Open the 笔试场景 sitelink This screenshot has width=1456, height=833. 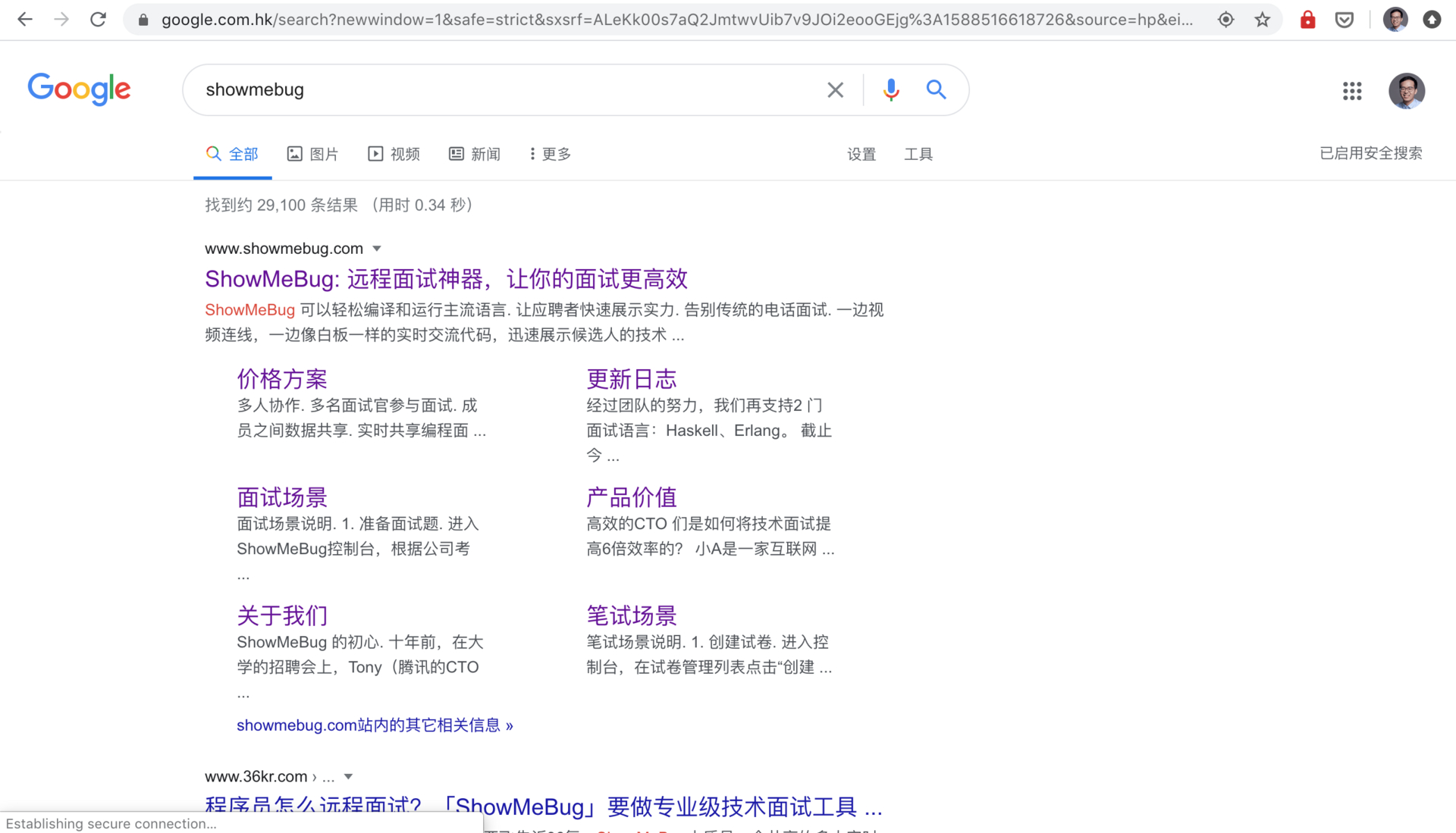click(631, 615)
